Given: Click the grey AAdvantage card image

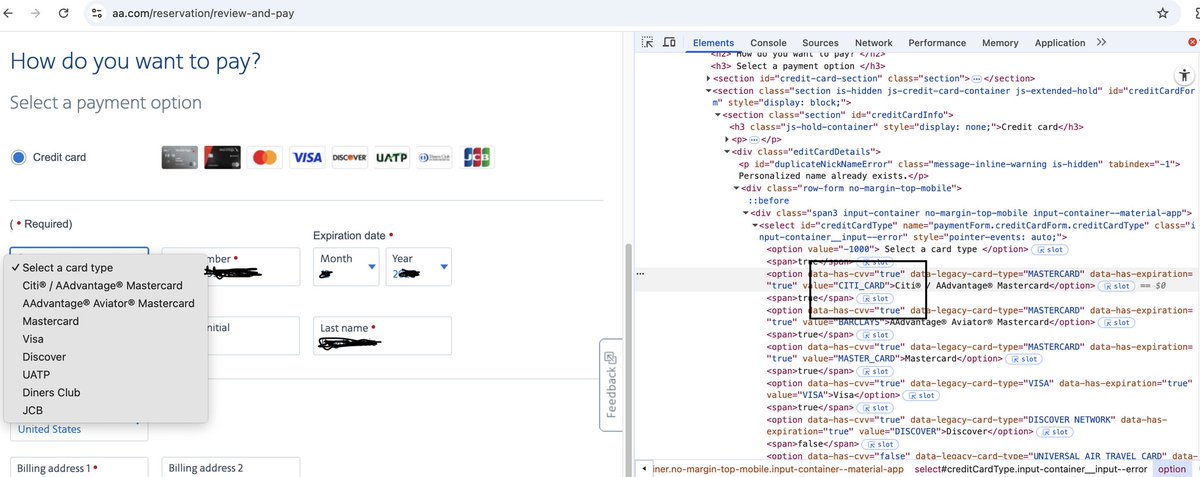Looking at the screenshot, I should [179, 158].
